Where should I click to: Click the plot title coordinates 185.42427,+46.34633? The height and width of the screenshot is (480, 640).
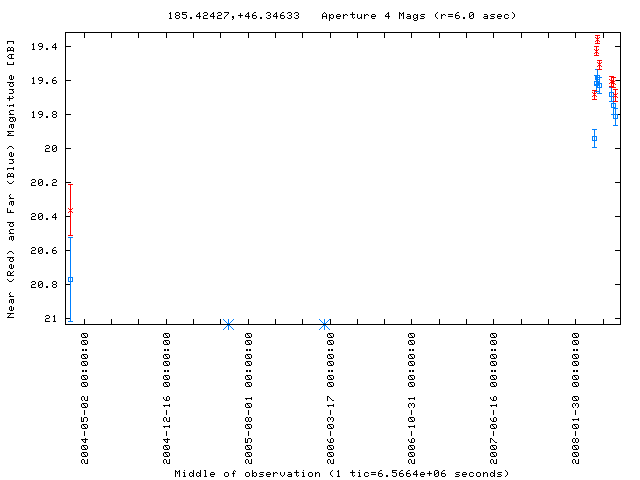[x=233, y=16]
